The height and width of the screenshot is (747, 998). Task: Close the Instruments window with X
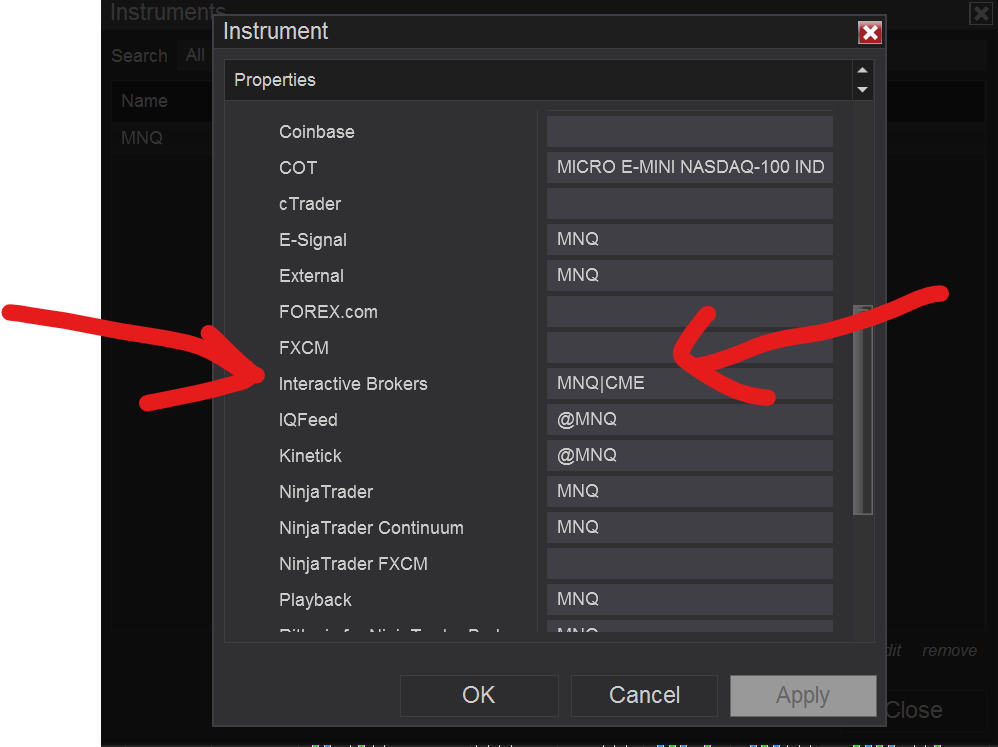click(980, 13)
